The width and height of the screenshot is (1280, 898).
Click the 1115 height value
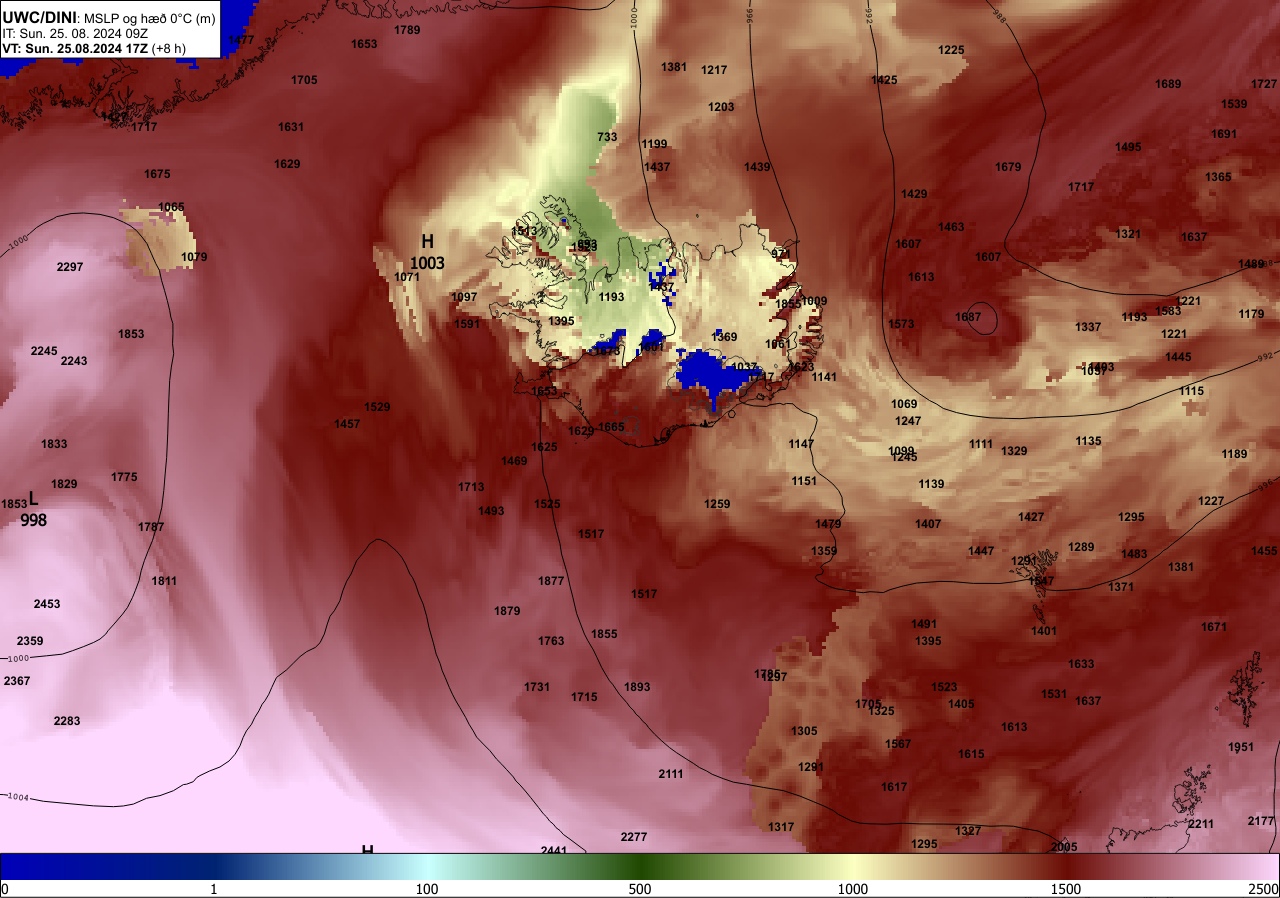tap(1191, 391)
